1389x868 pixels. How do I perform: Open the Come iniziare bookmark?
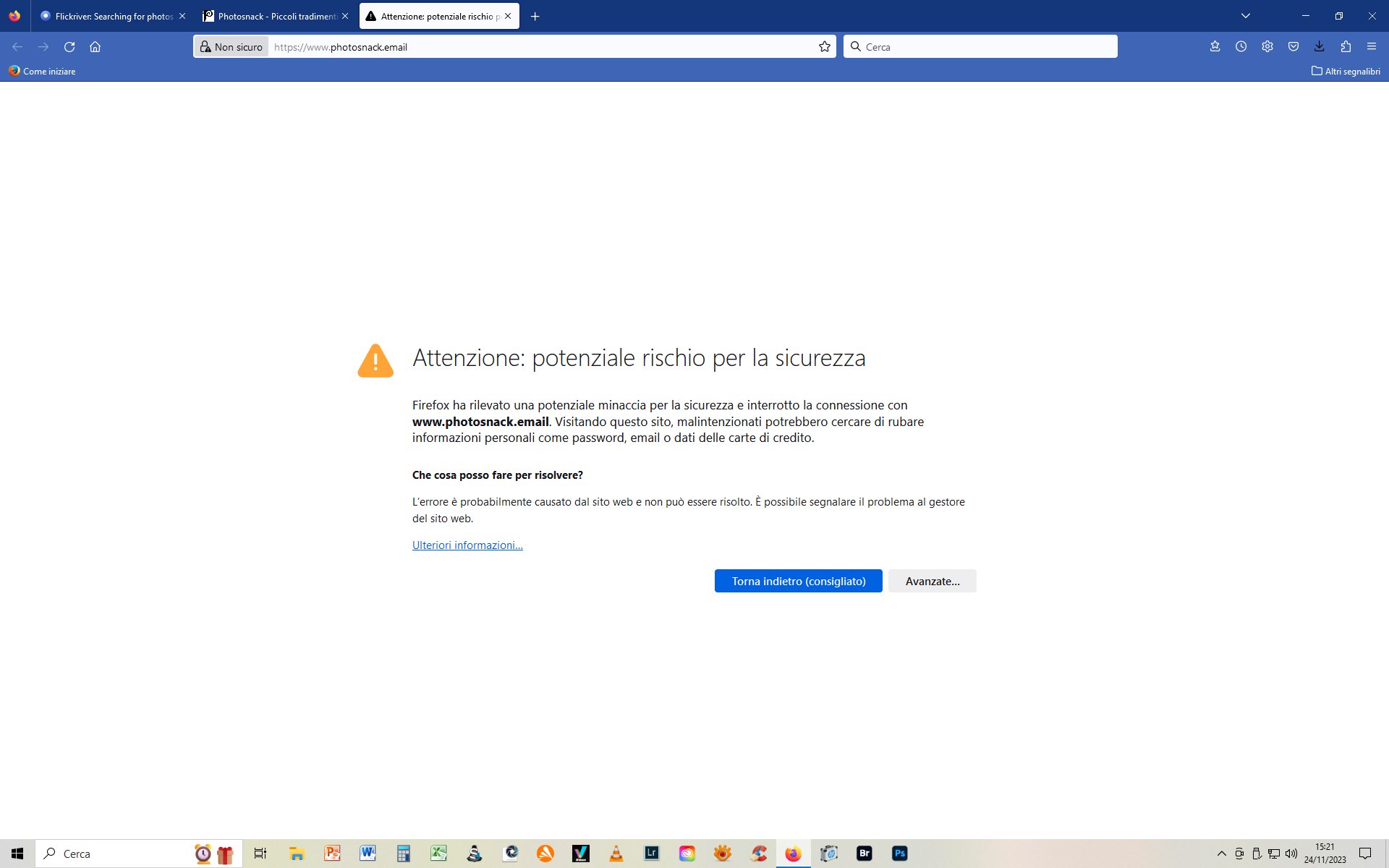(42, 71)
